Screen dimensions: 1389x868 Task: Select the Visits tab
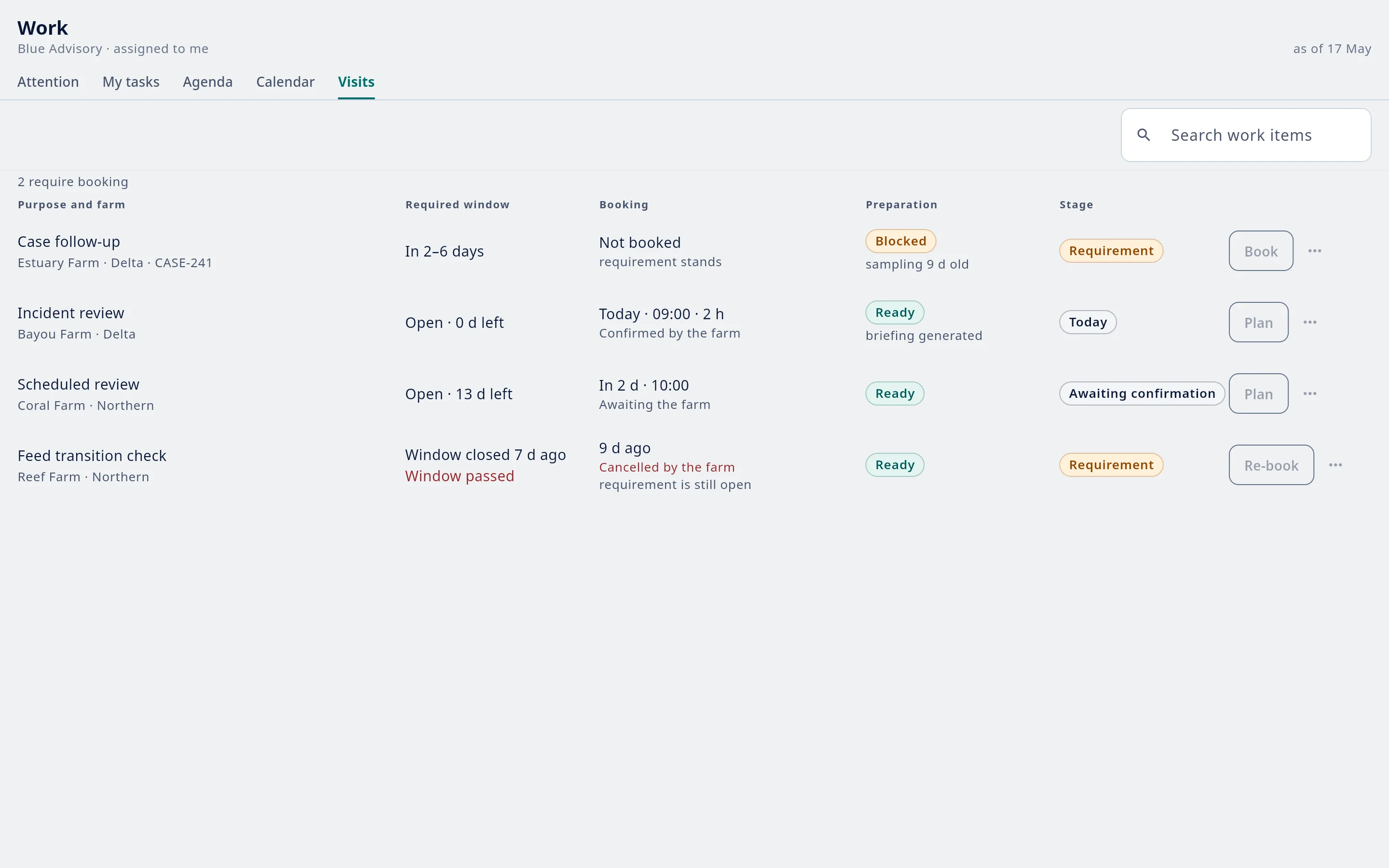pyautogui.click(x=356, y=82)
